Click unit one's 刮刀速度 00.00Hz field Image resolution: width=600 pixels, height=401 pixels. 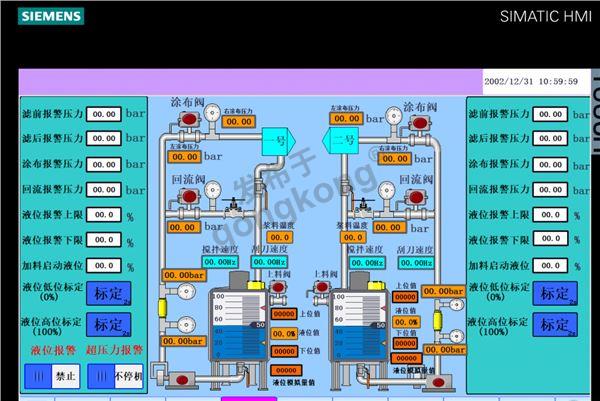269,262
